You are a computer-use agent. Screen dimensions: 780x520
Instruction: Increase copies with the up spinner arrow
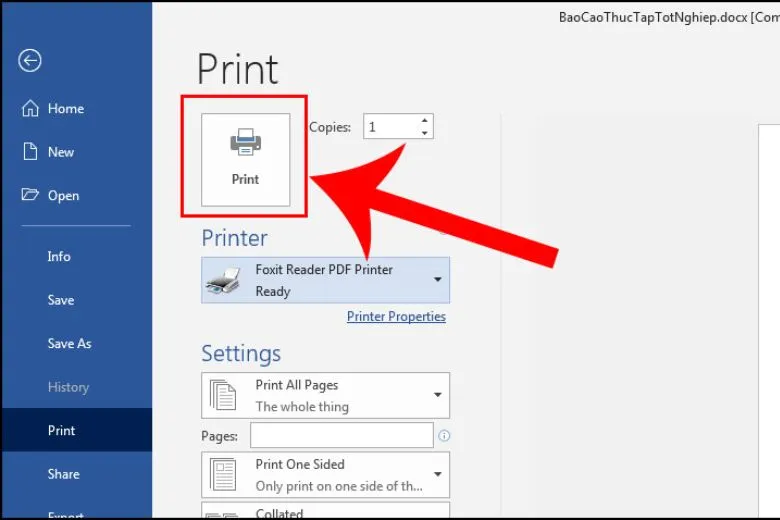(424, 120)
